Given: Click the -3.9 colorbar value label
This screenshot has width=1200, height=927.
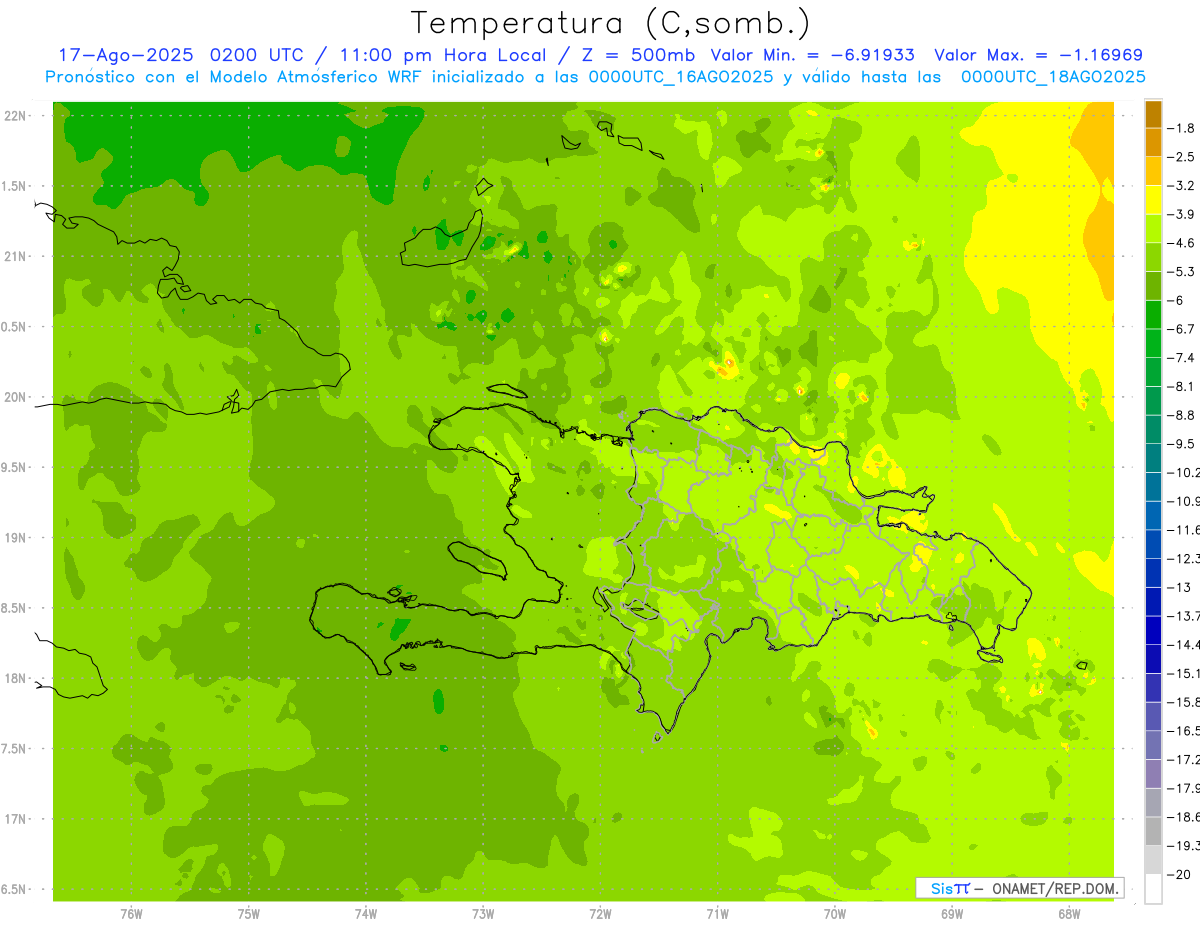Looking at the screenshot, I should pos(1182,214).
